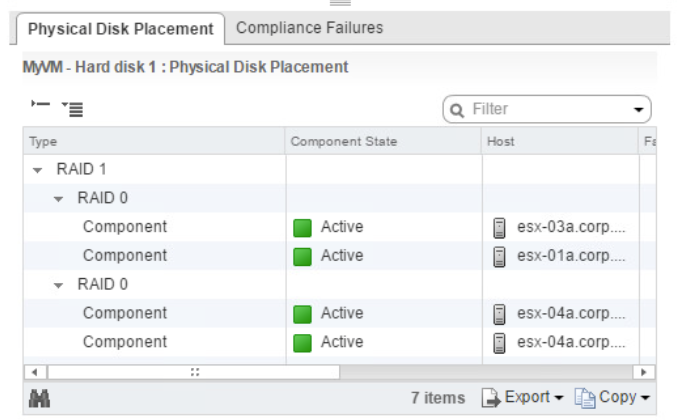Click the host icon for esx-01a
The height and width of the screenshot is (420, 678).
click(499, 256)
